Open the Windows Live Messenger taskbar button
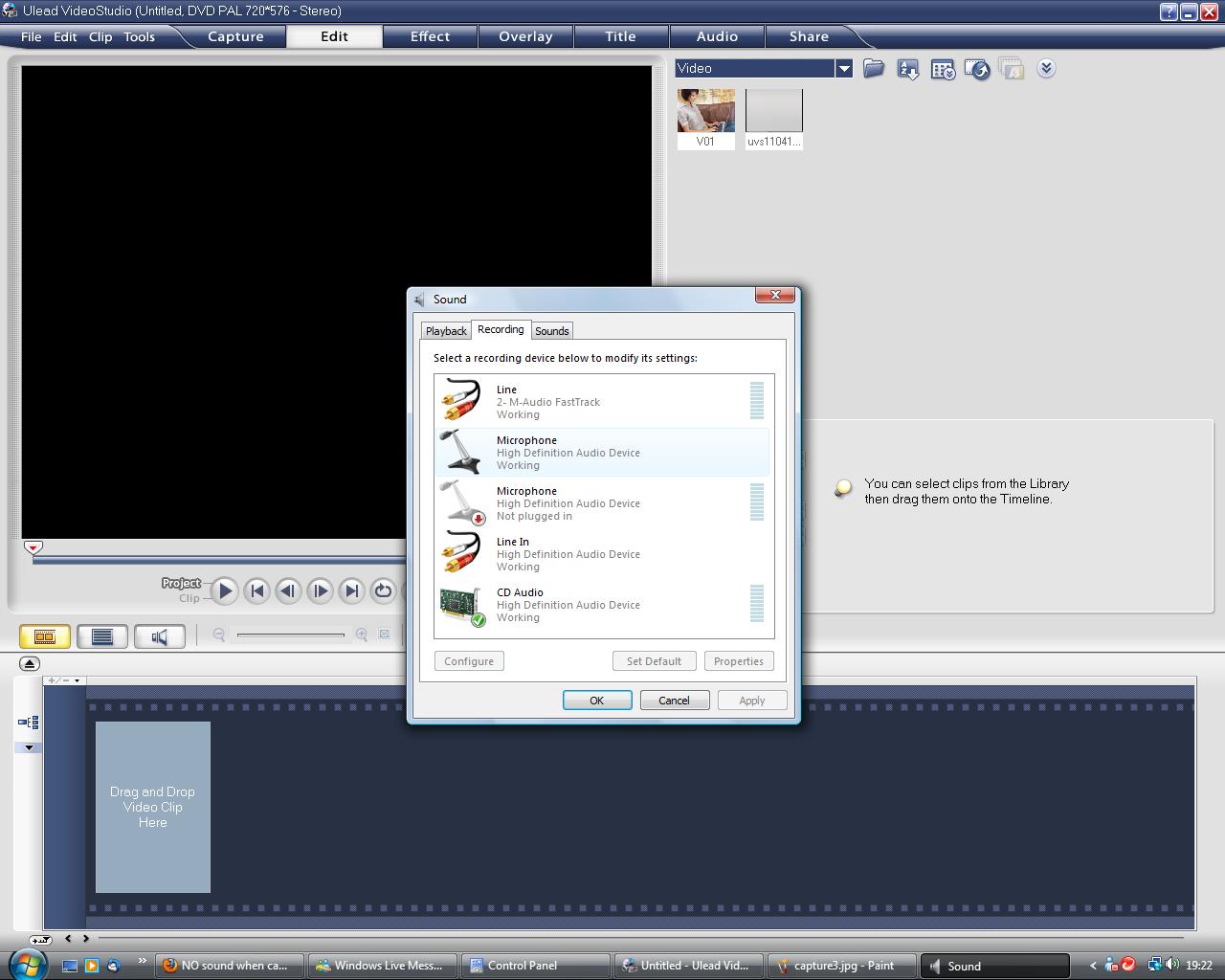The image size is (1225, 980). pos(383,966)
